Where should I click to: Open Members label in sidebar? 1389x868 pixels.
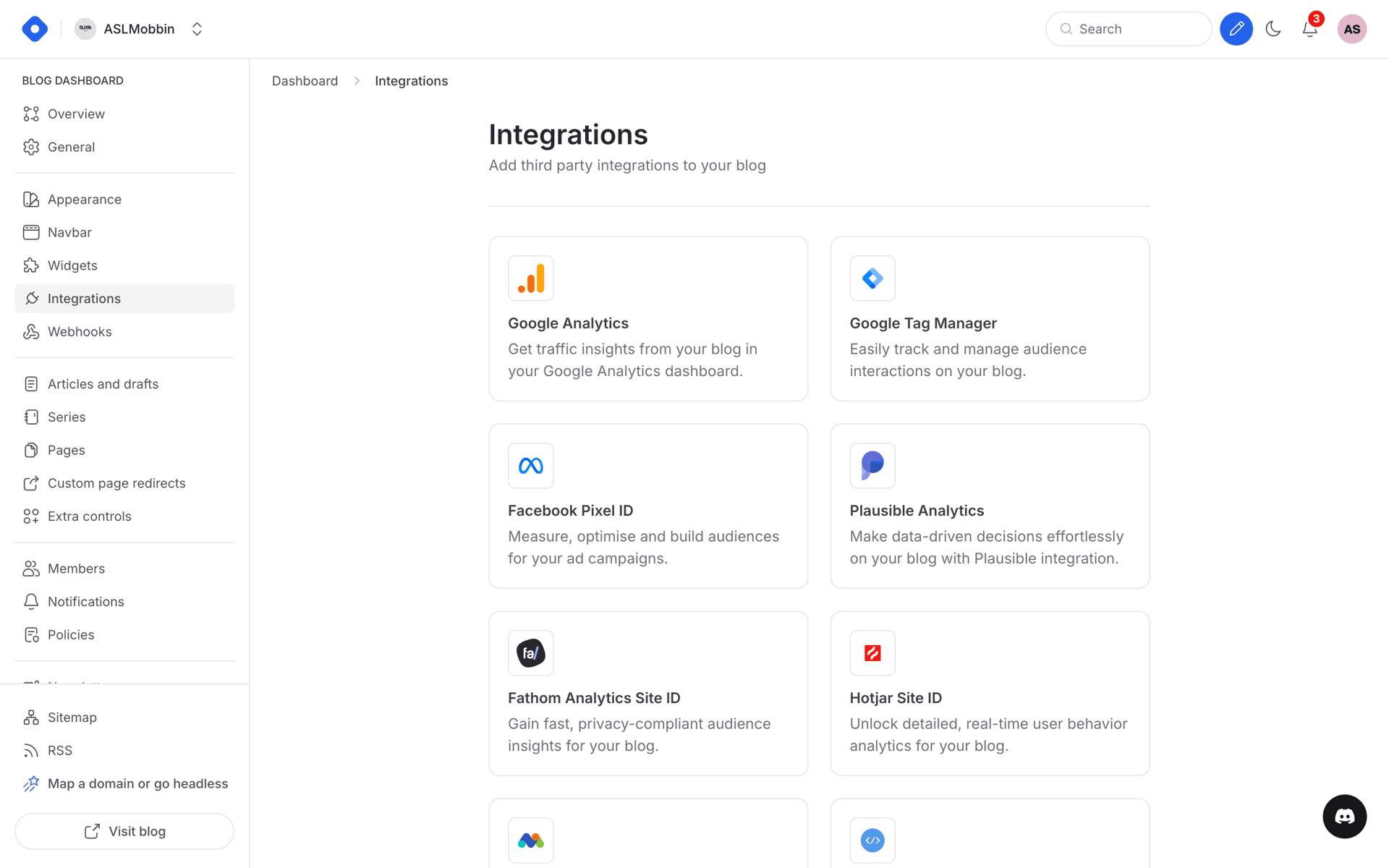[76, 569]
